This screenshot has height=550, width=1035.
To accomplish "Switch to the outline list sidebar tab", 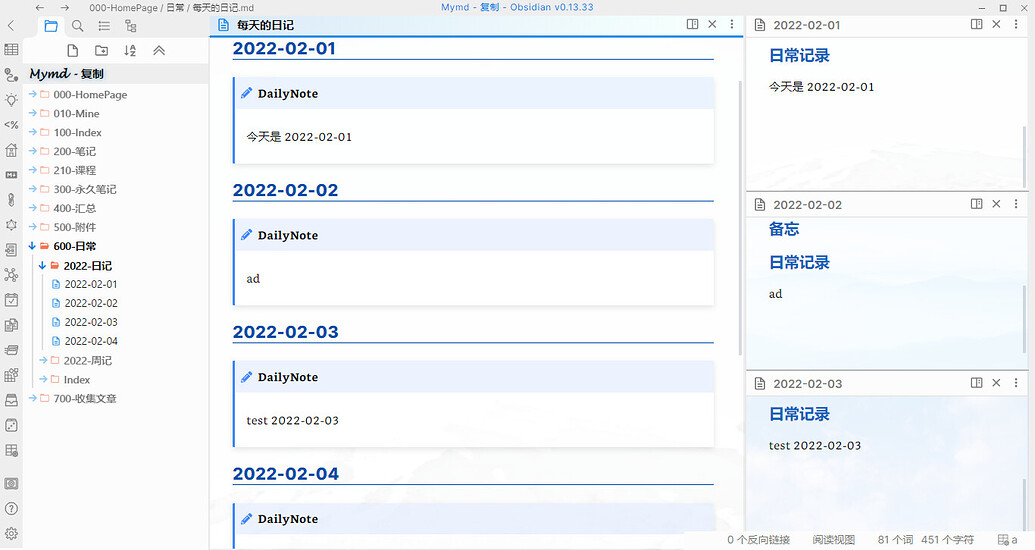I will pos(104,26).
